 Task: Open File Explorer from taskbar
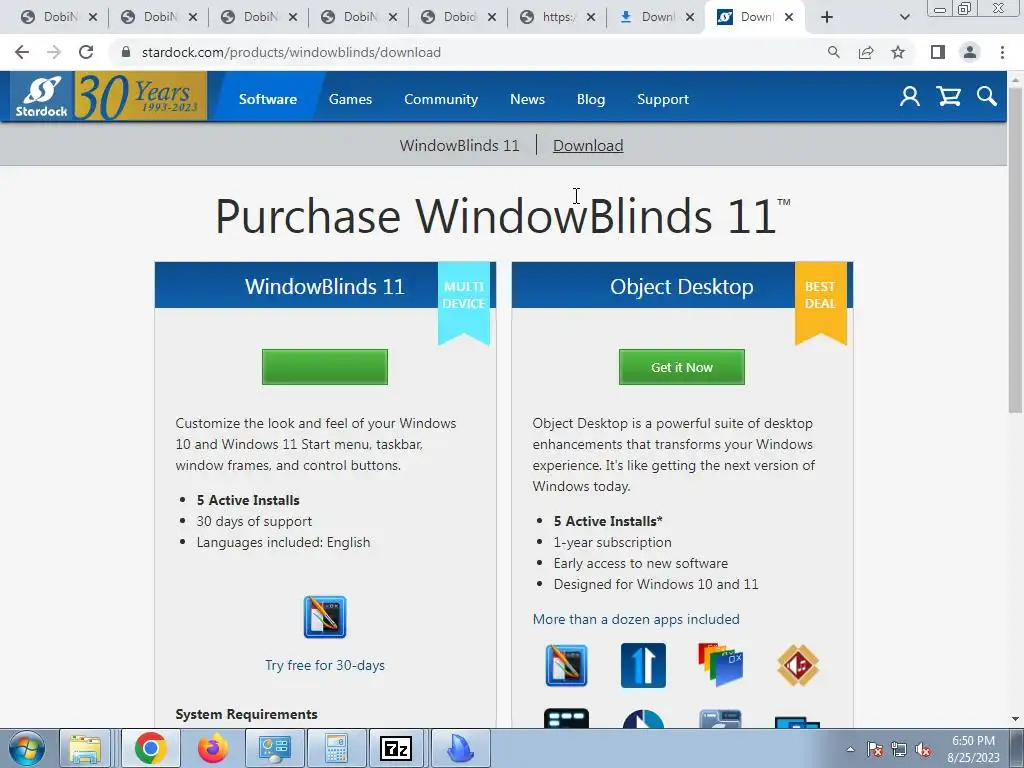pos(86,748)
